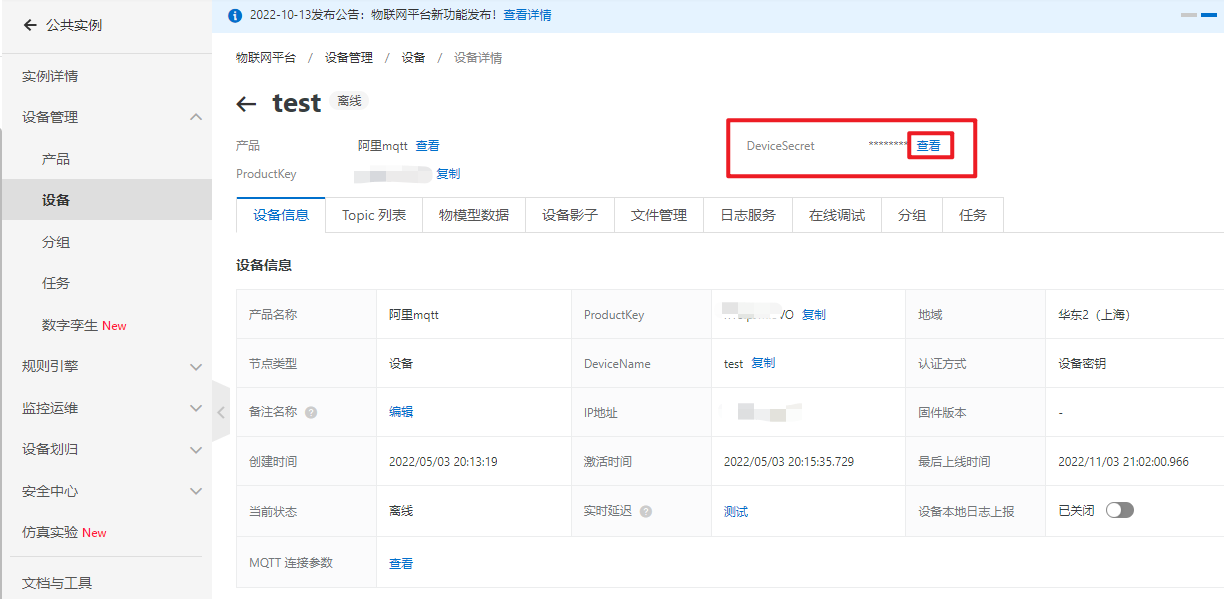
Task: Expand the 设备划归 menu section
Action: (196, 450)
